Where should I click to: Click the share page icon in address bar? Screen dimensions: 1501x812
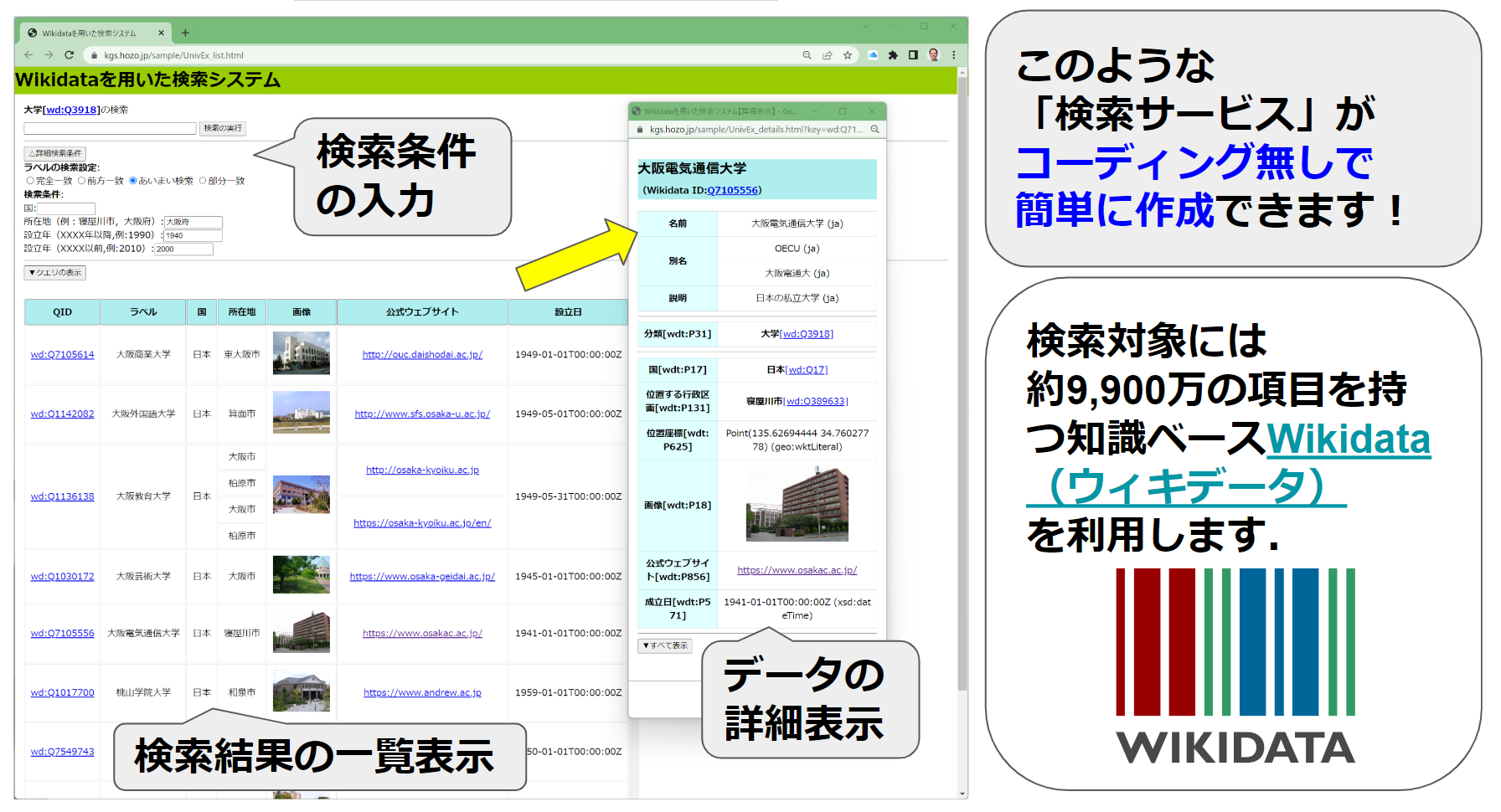[x=827, y=55]
